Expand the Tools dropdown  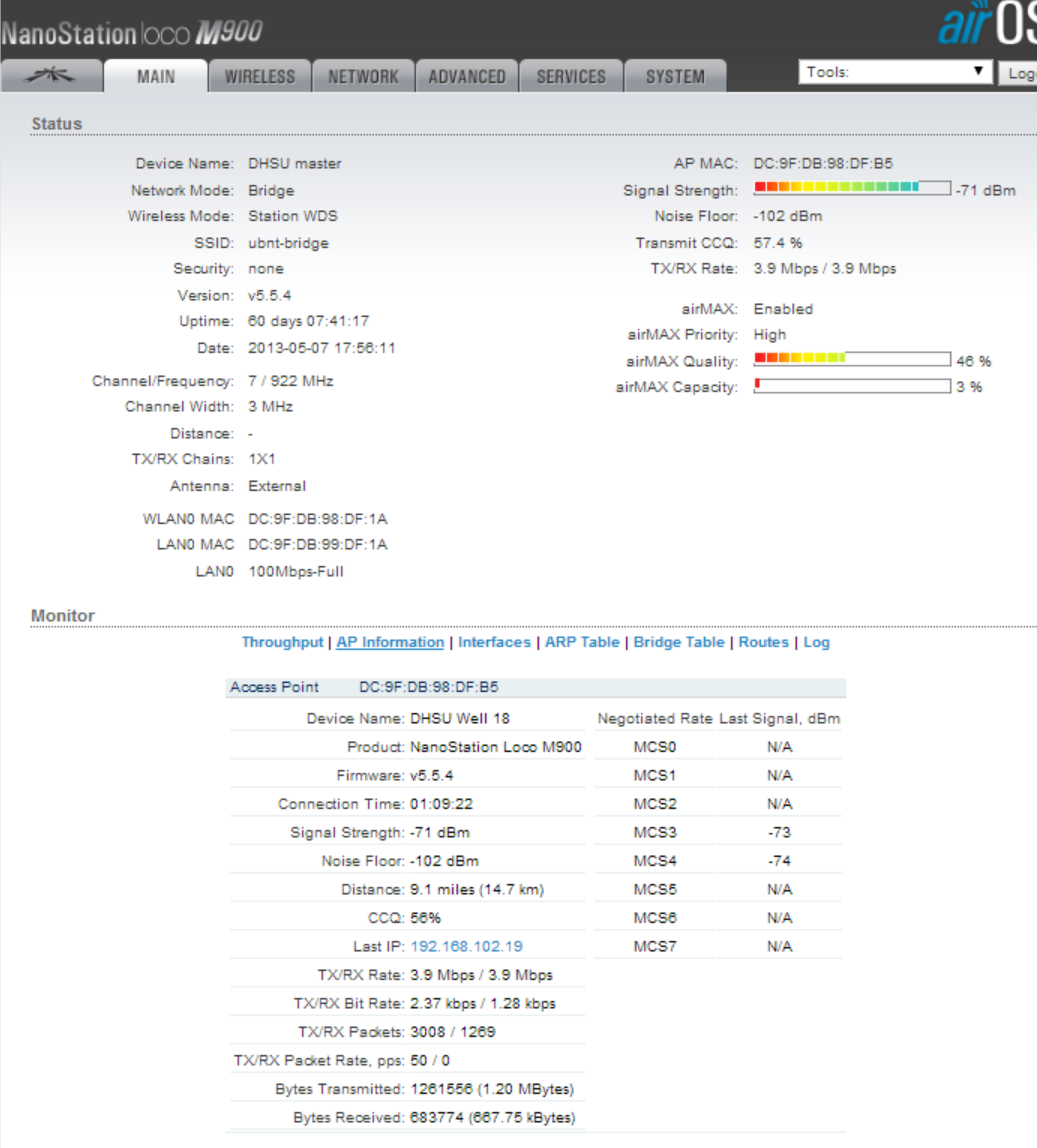[x=895, y=72]
